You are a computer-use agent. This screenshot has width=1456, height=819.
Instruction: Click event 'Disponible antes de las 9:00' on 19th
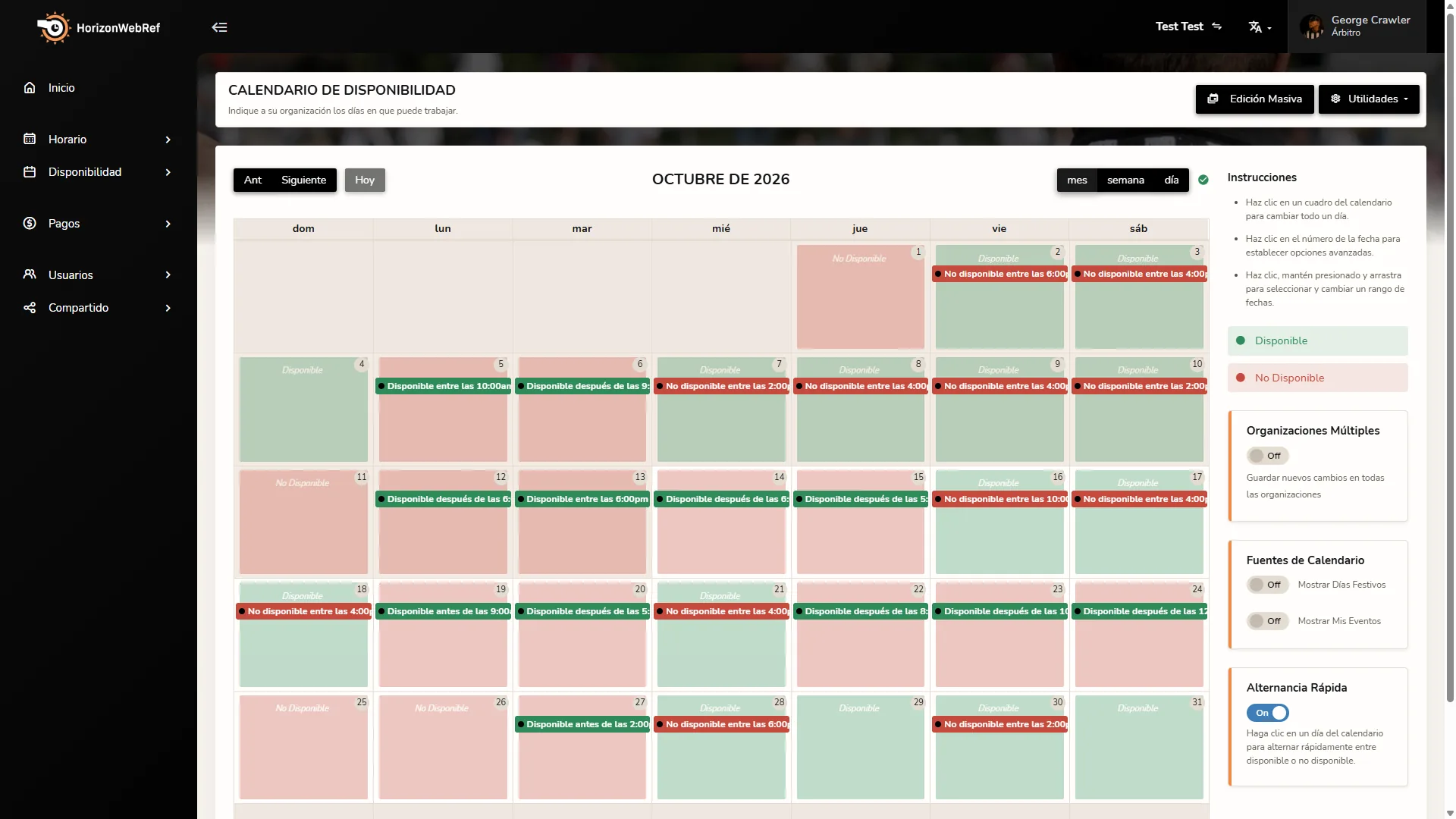coord(444,611)
